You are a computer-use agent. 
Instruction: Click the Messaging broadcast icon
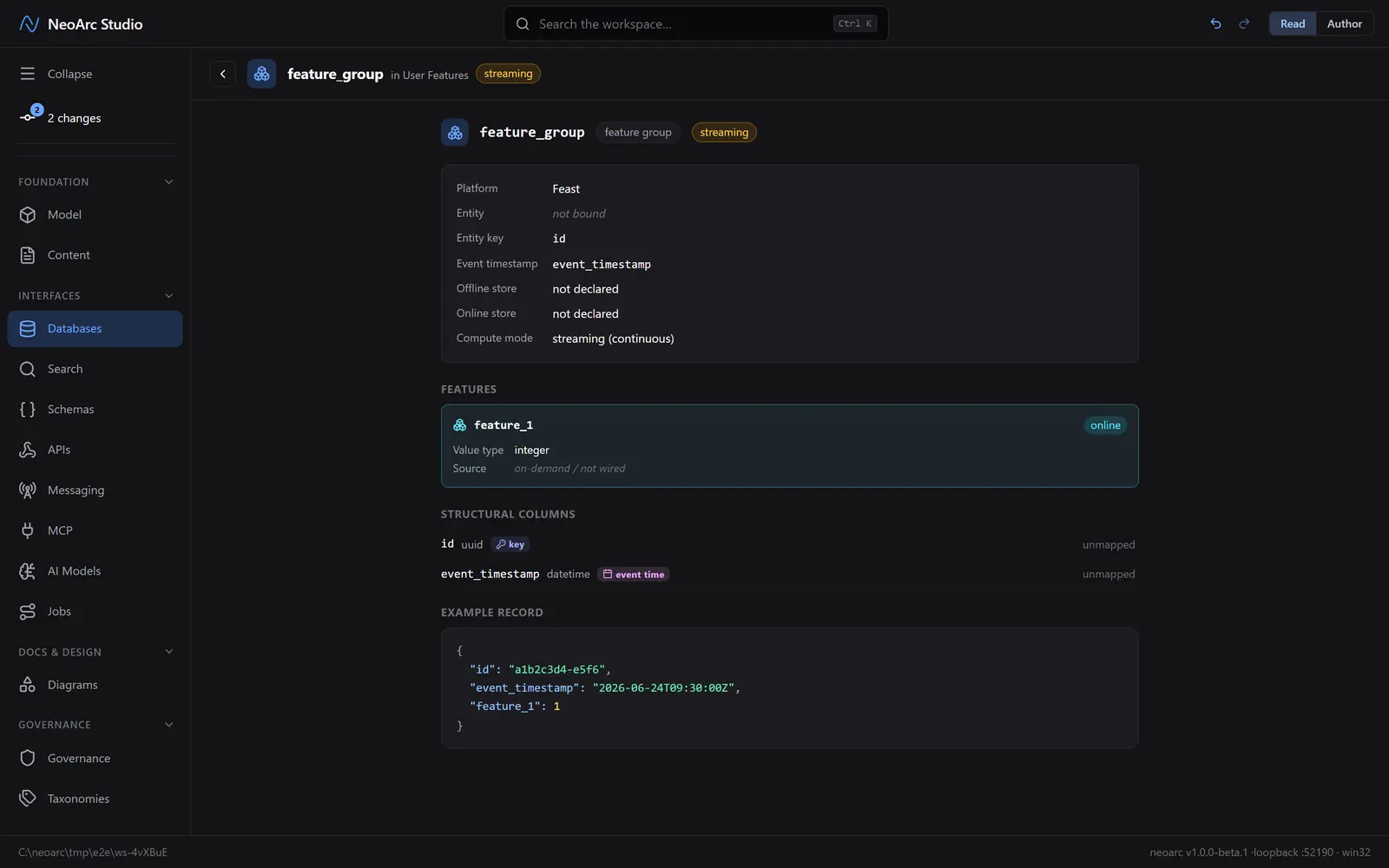point(28,490)
